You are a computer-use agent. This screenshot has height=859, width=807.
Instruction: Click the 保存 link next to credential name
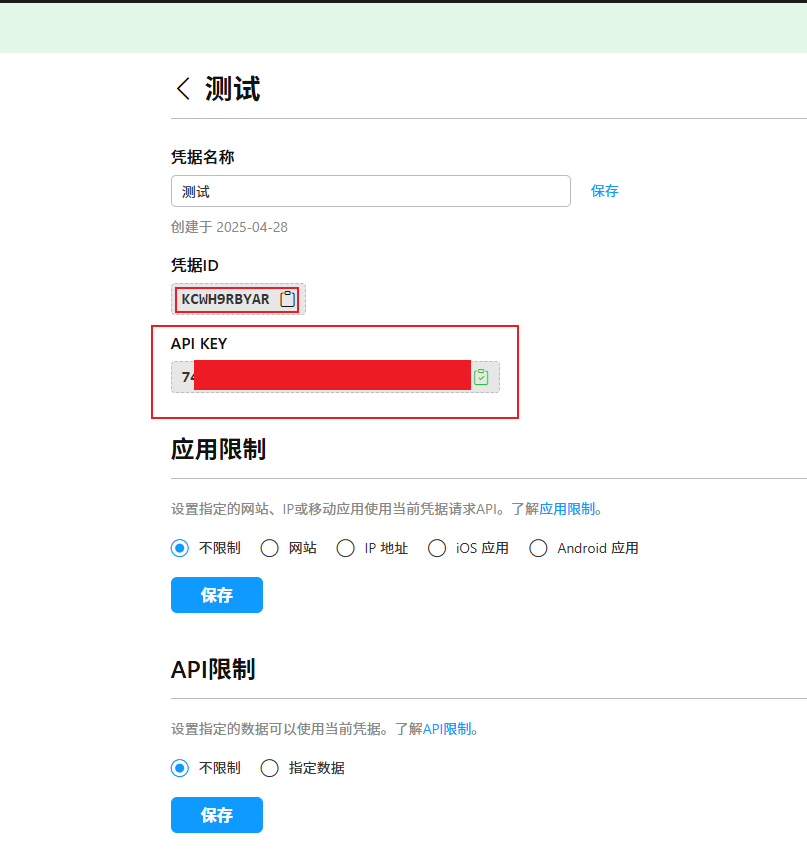click(605, 191)
